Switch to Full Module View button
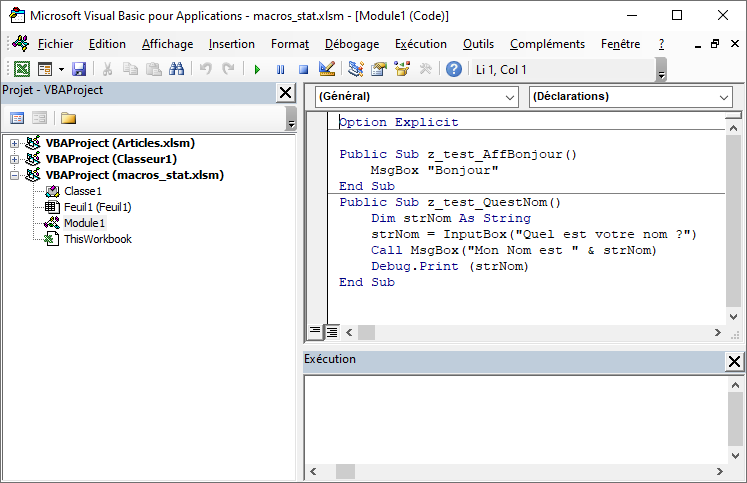Image resolution: width=747 pixels, height=483 pixels. pyautogui.click(x=332, y=332)
